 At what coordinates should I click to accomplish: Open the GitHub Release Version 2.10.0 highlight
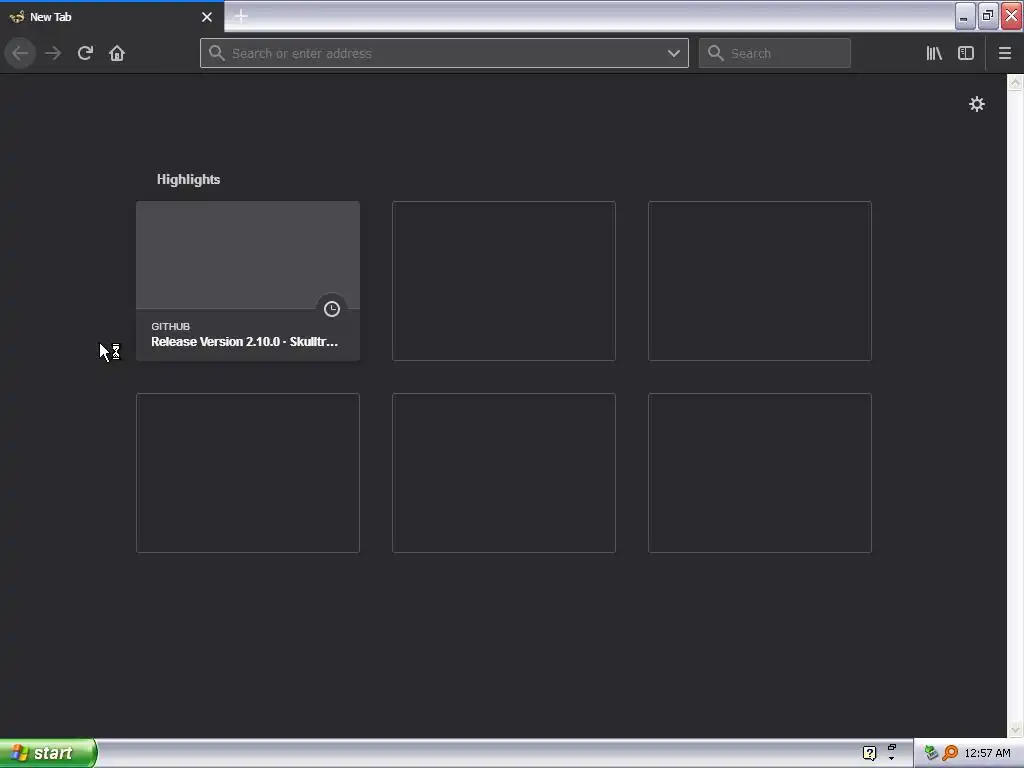(x=248, y=281)
